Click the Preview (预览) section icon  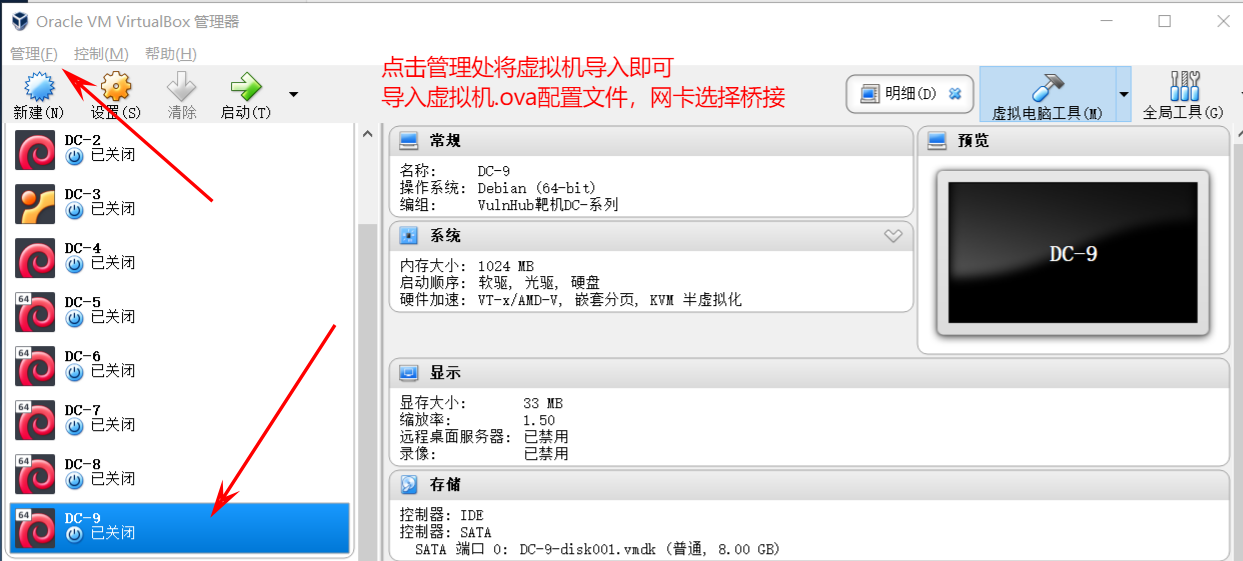(x=936, y=141)
